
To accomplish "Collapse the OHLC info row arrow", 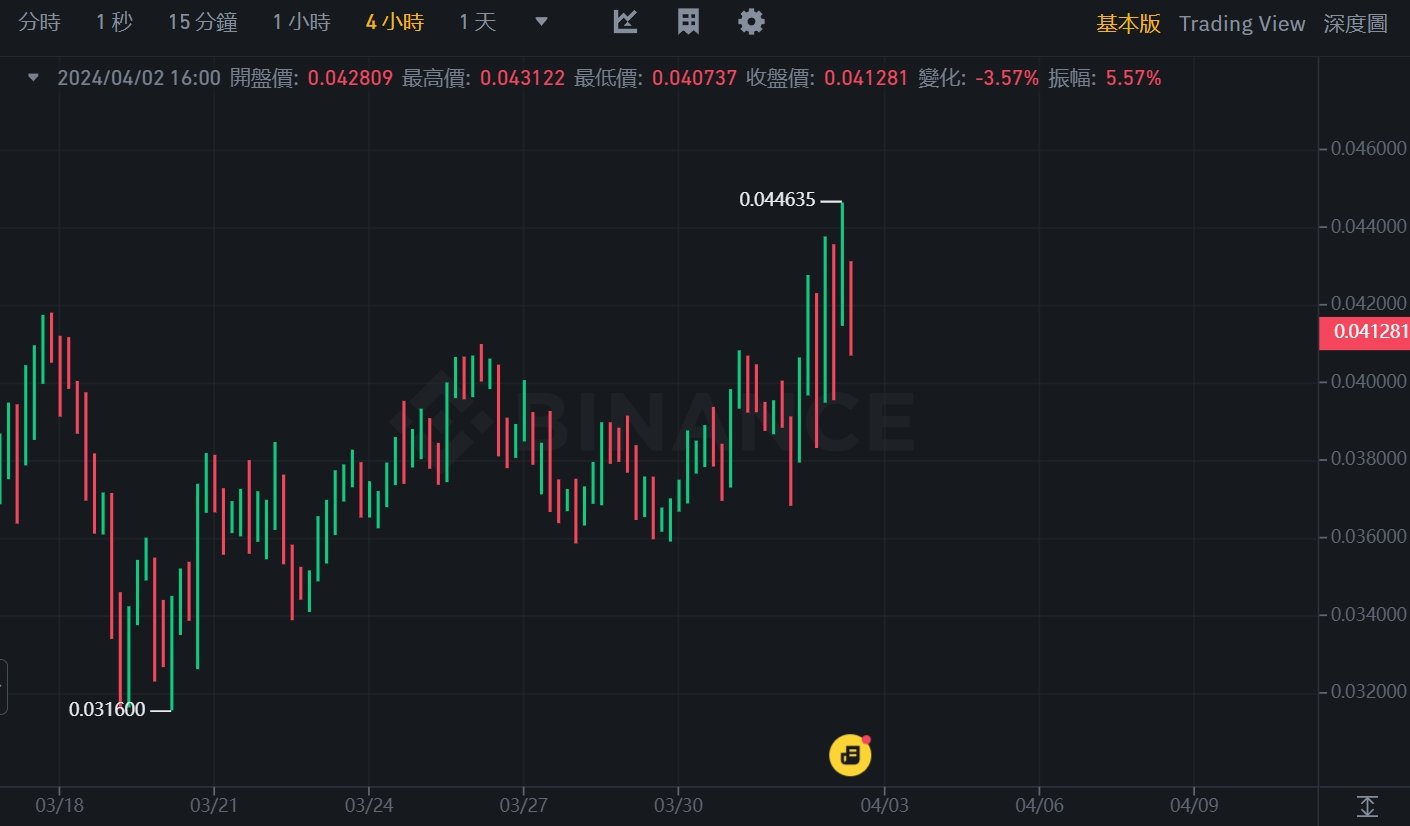I will pos(33,78).
